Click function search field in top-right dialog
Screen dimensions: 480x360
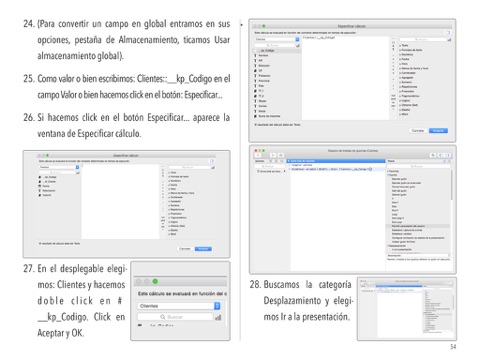423,40
